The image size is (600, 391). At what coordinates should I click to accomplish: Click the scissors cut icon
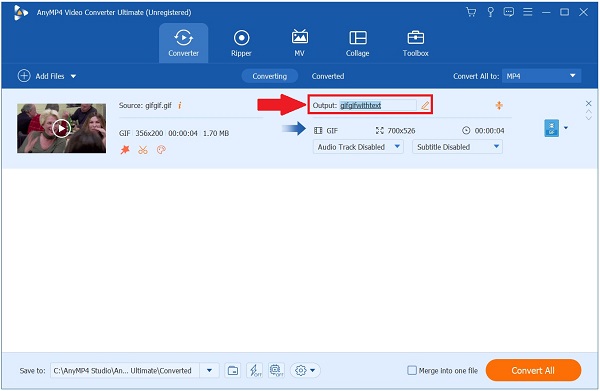point(143,150)
